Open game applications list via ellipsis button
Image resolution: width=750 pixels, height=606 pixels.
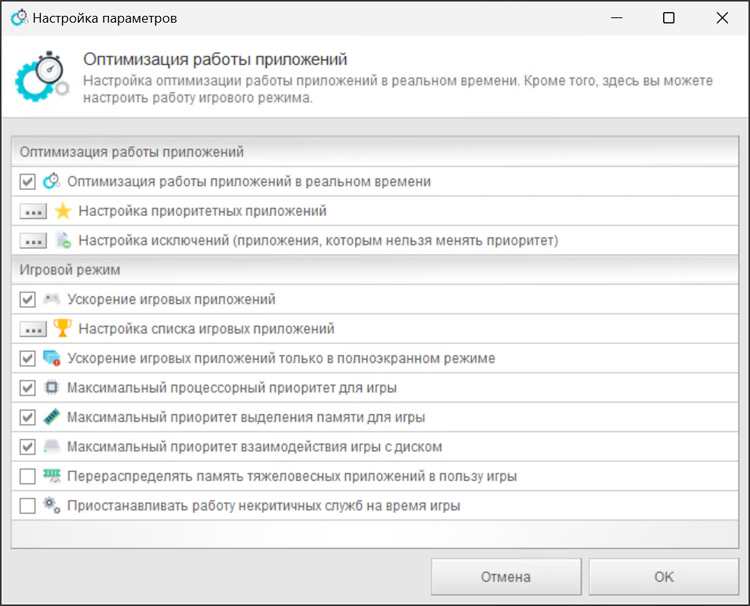click(x=33, y=328)
